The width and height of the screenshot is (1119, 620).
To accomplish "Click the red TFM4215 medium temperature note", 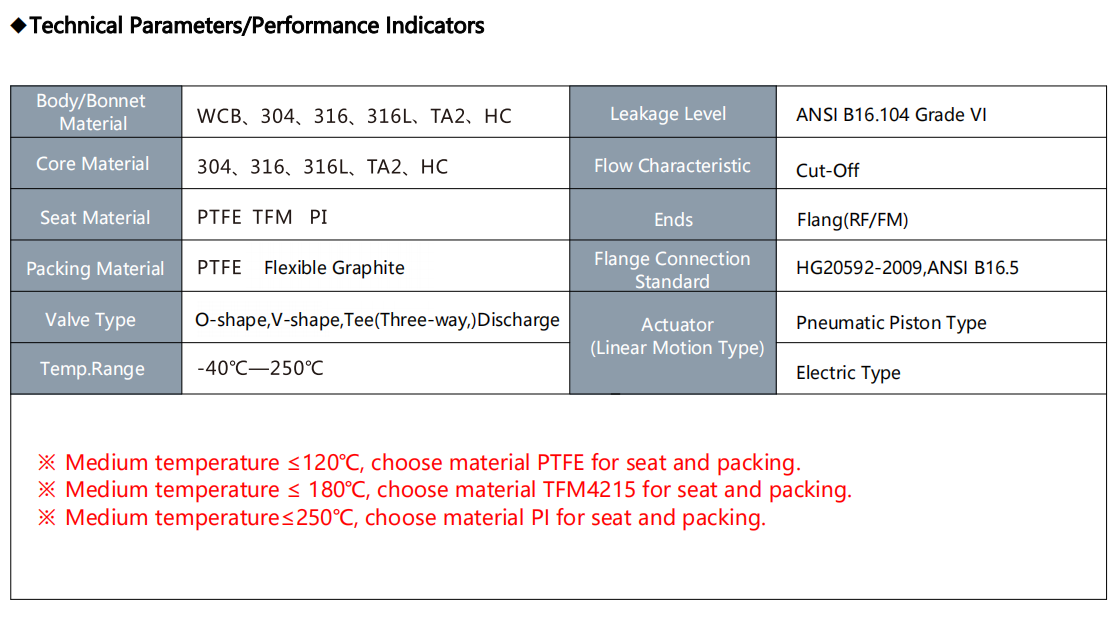I will point(445,490).
